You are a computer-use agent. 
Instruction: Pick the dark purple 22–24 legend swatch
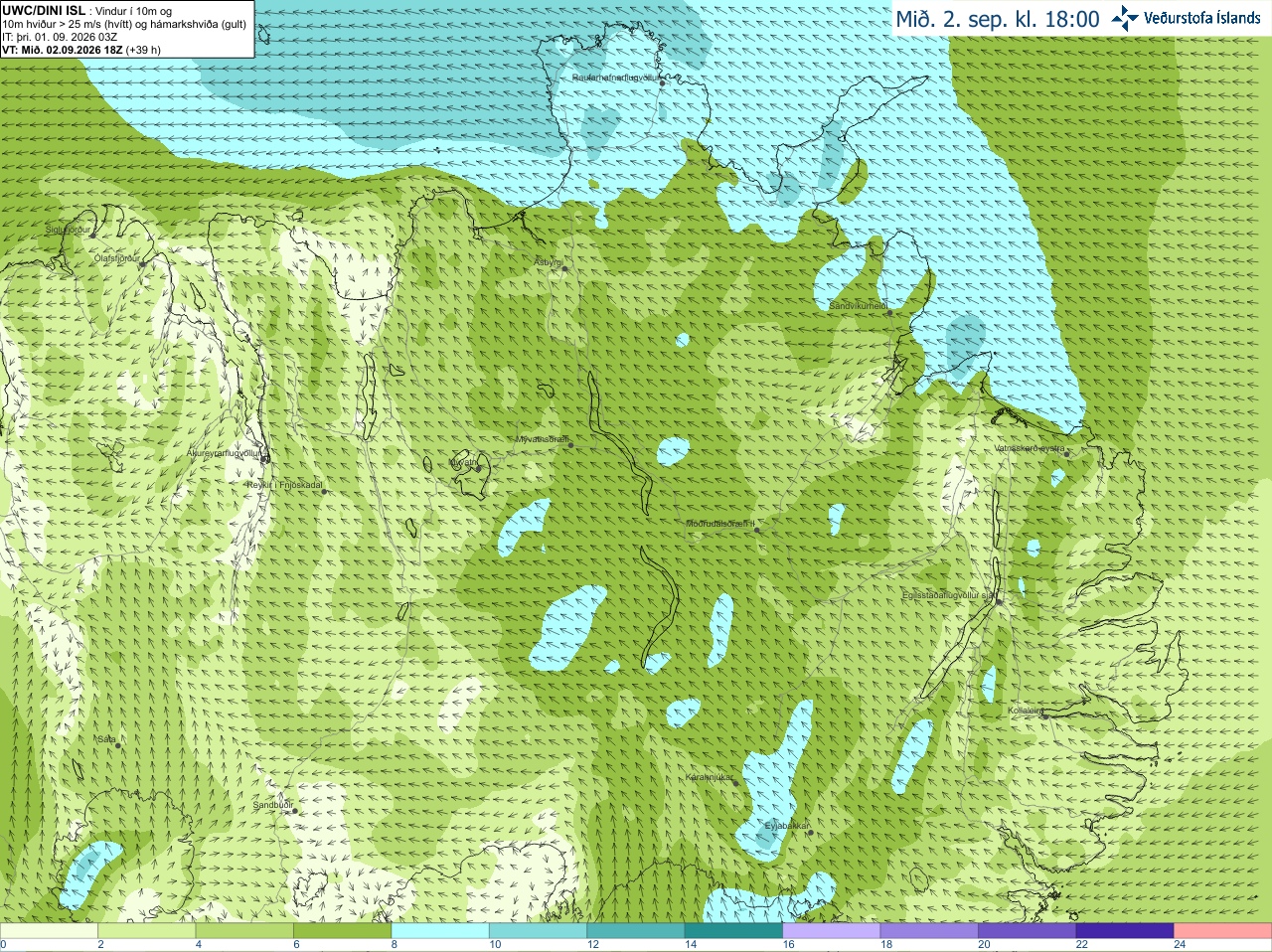[1125, 931]
